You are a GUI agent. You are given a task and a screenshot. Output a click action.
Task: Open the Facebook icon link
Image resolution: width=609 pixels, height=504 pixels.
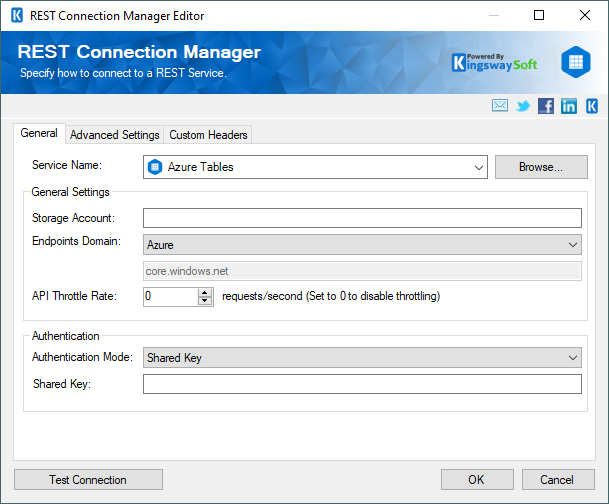(546, 106)
